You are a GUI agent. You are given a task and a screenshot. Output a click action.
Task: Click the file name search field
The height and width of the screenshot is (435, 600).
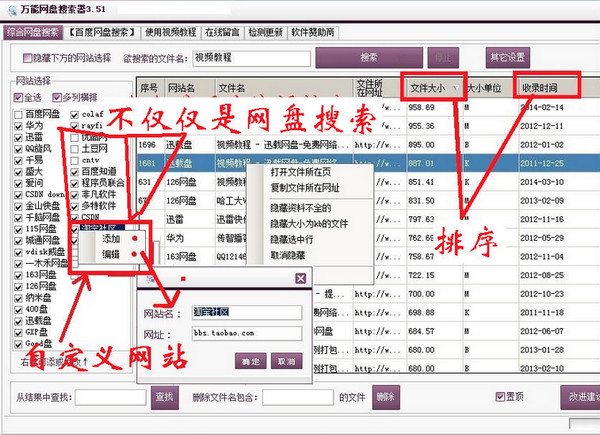click(251, 58)
